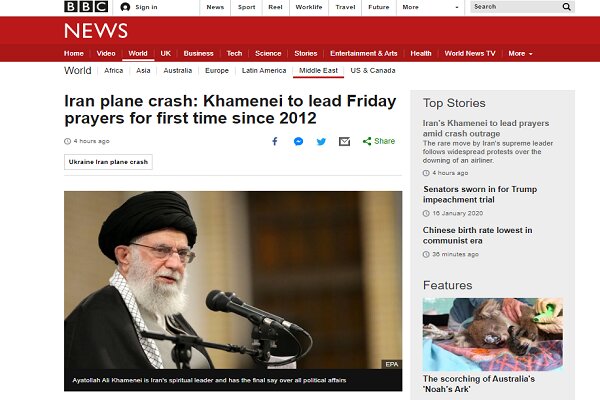The height and width of the screenshot is (400, 600).
Task: Click the search magnifying glass icon
Action: 567,7
